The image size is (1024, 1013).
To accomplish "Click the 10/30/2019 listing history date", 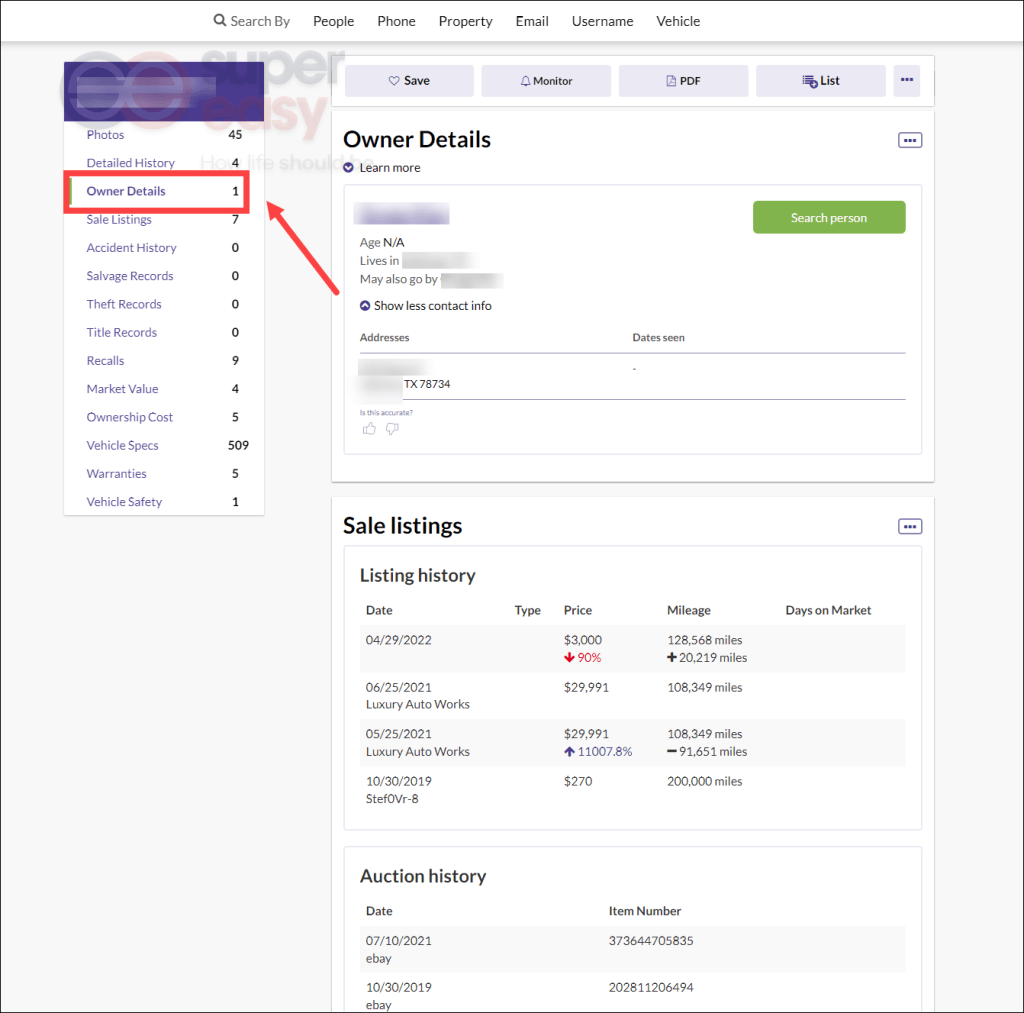I will [x=398, y=781].
